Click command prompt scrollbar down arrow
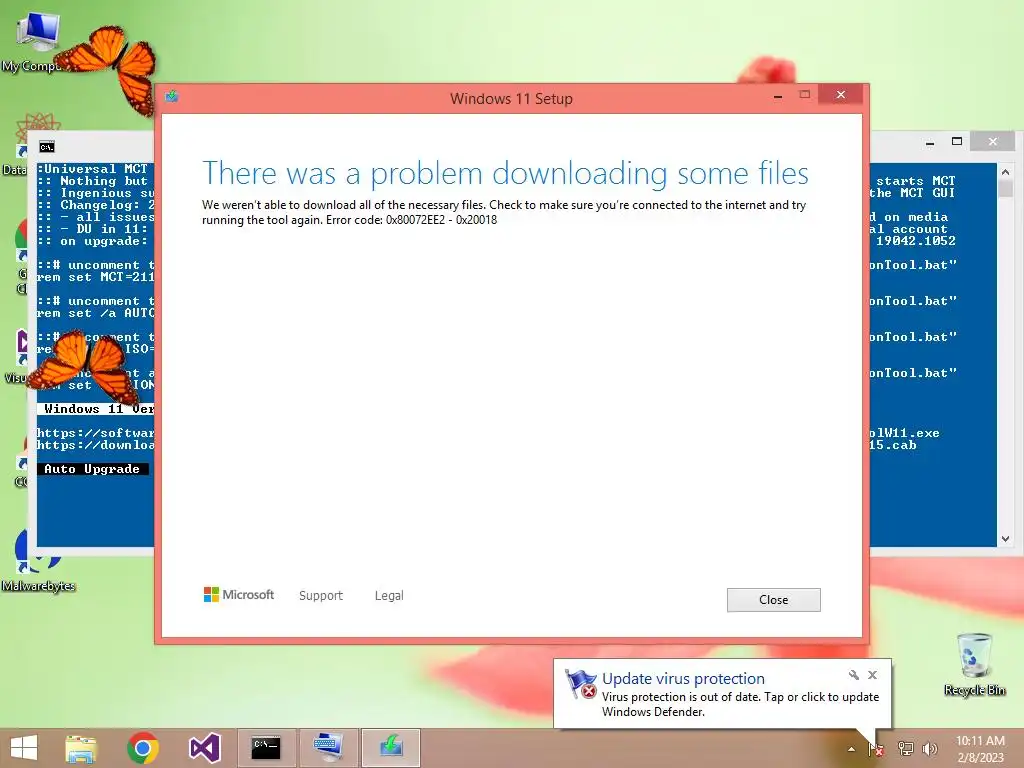The width and height of the screenshot is (1024, 768). 1005,539
